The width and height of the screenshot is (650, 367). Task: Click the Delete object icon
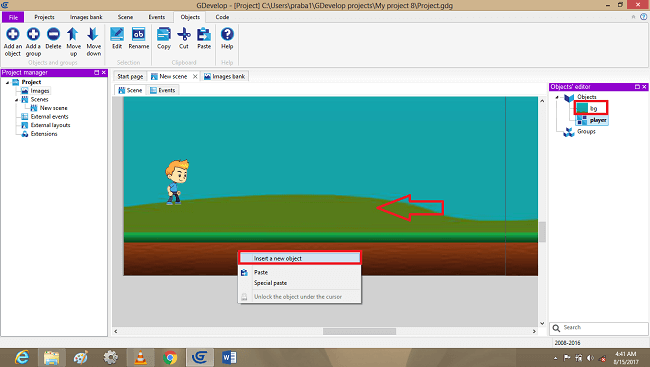[53, 34]
